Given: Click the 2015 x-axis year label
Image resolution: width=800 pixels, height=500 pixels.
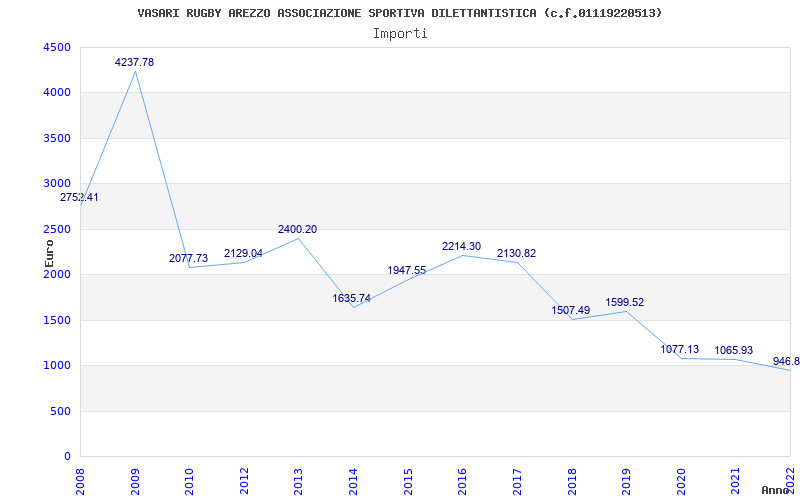Looking at the screenshot, I should 408,480.
